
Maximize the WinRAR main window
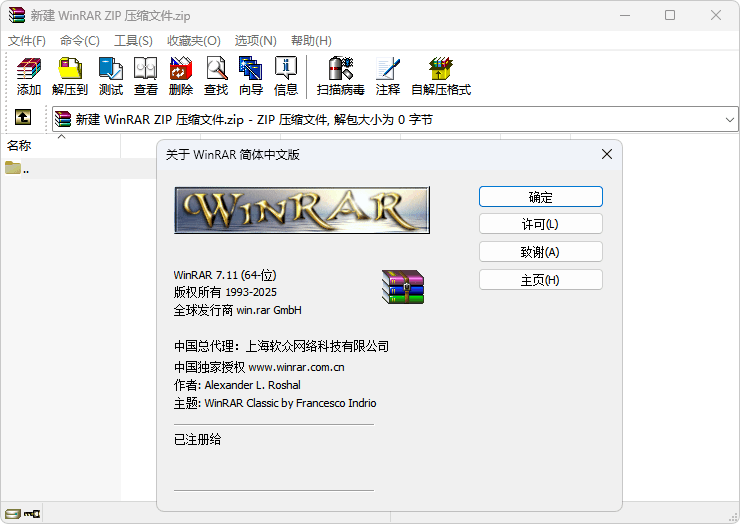click(670, 15)
